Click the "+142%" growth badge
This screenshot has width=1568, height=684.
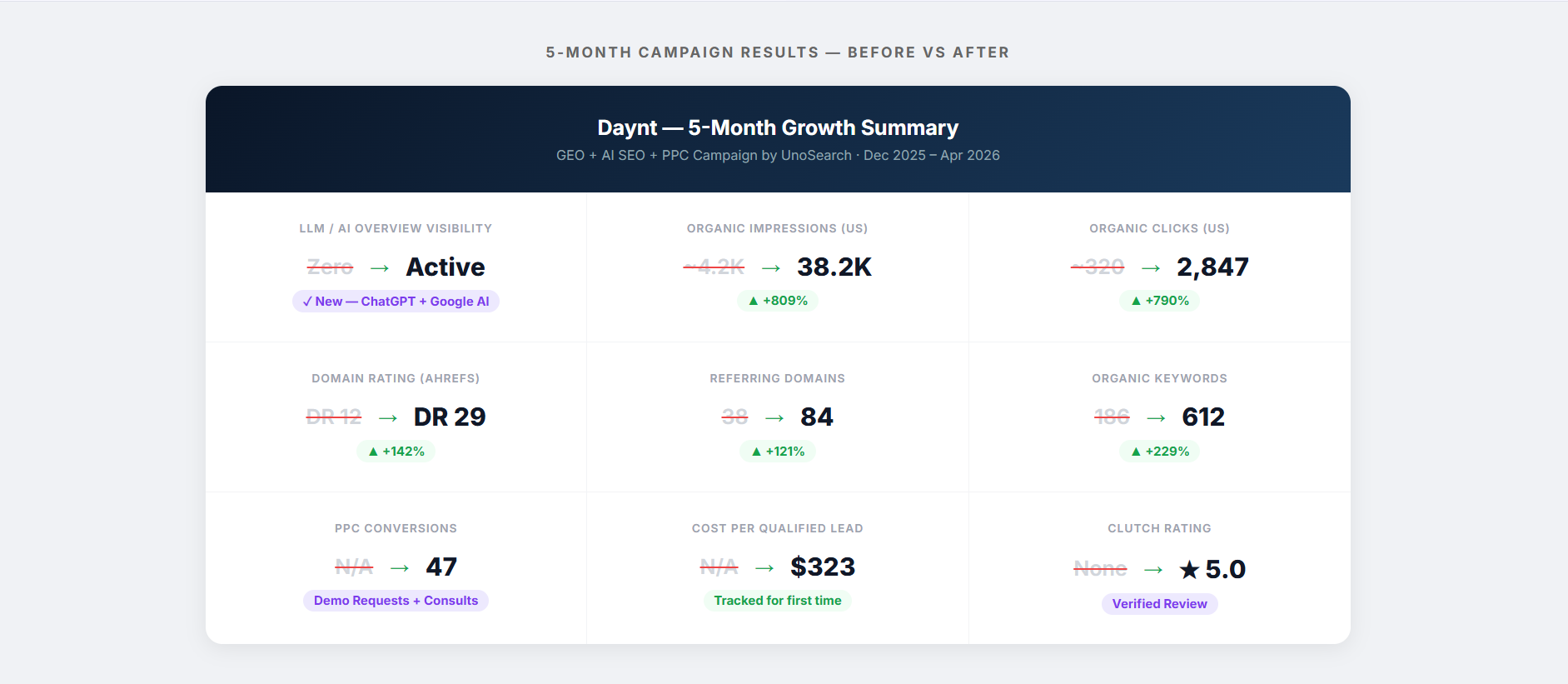click(396, 452)
